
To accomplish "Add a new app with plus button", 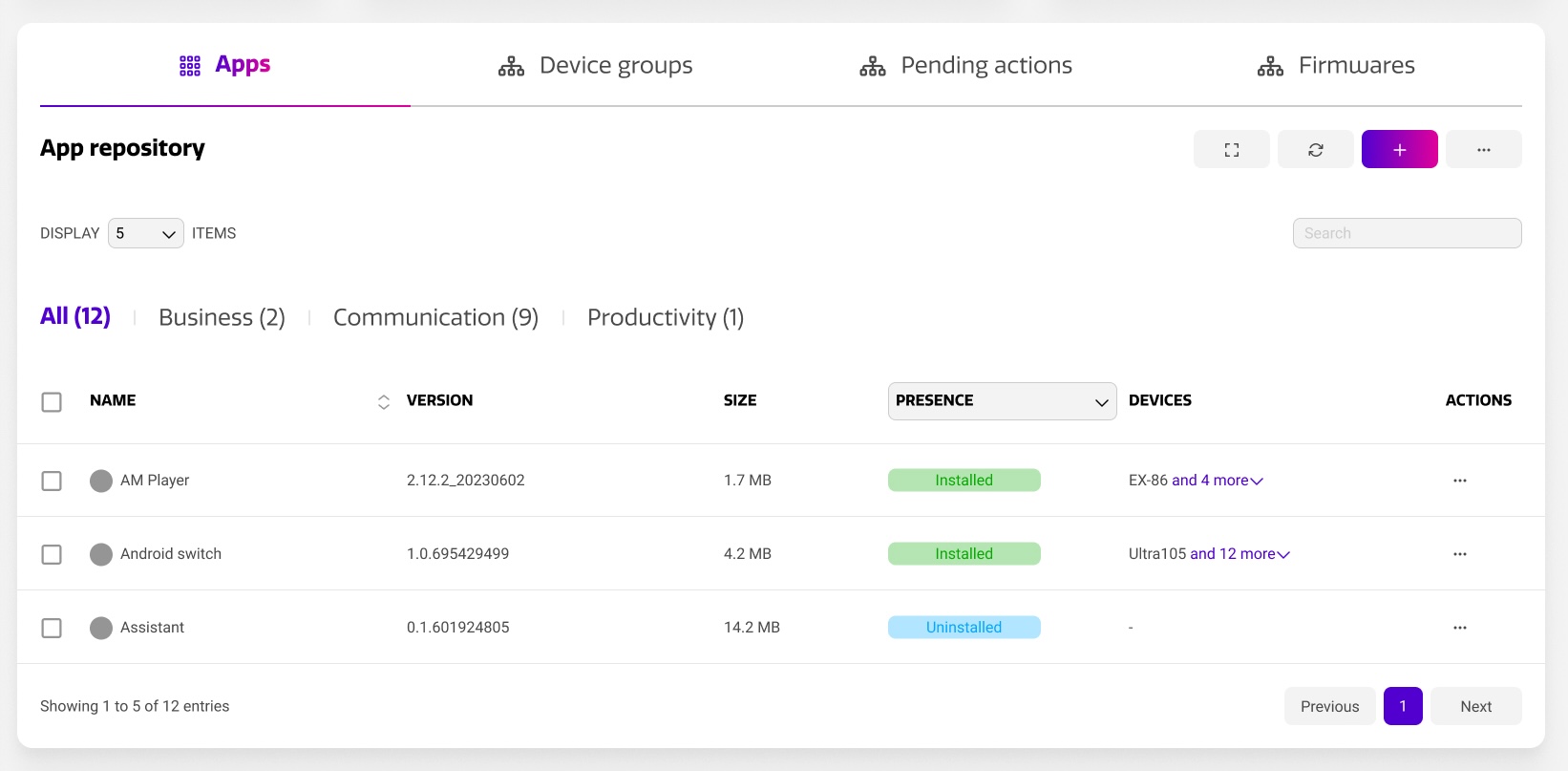I will [x=1399, y=150].
